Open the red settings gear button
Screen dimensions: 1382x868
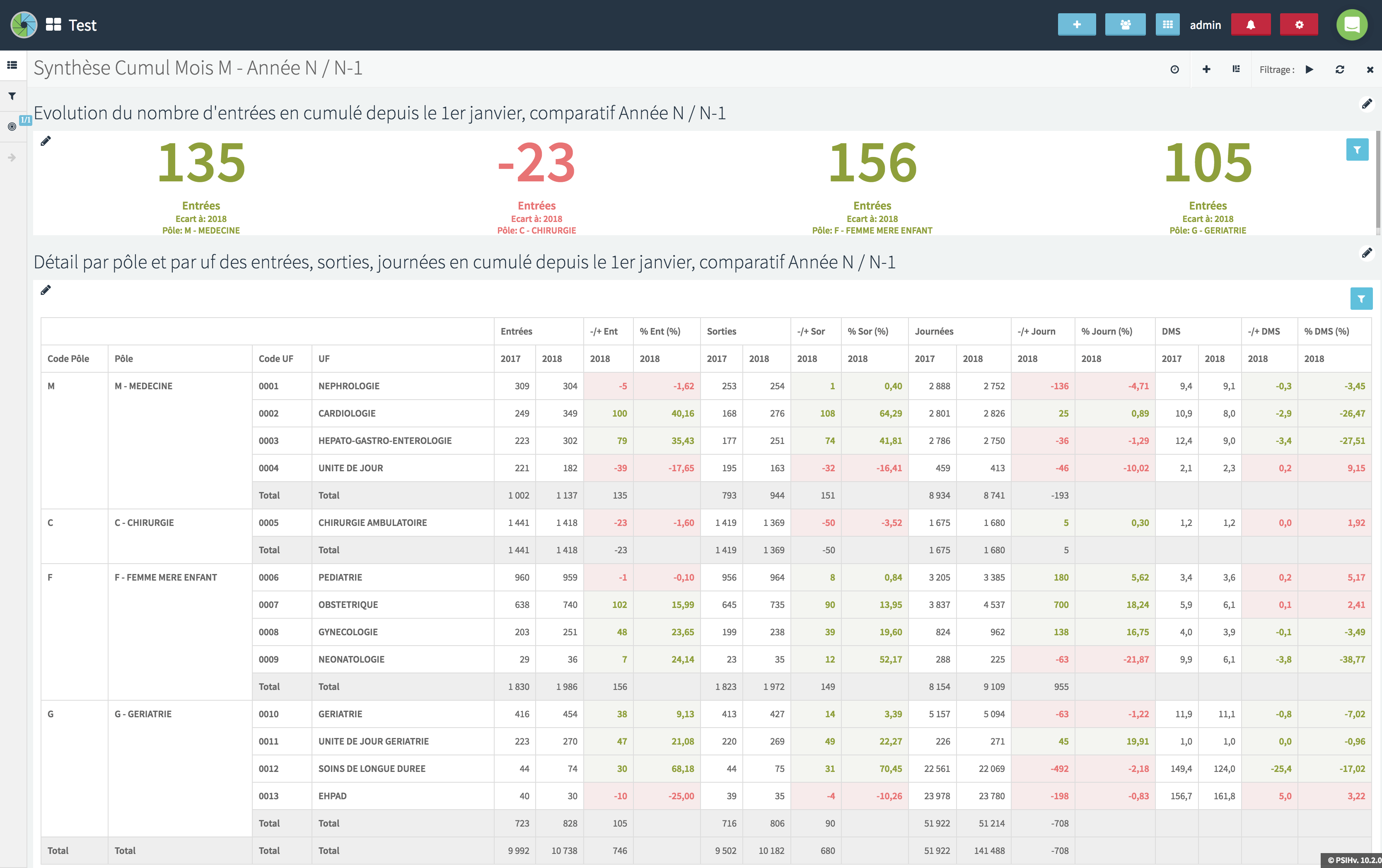click(1299, 25)
